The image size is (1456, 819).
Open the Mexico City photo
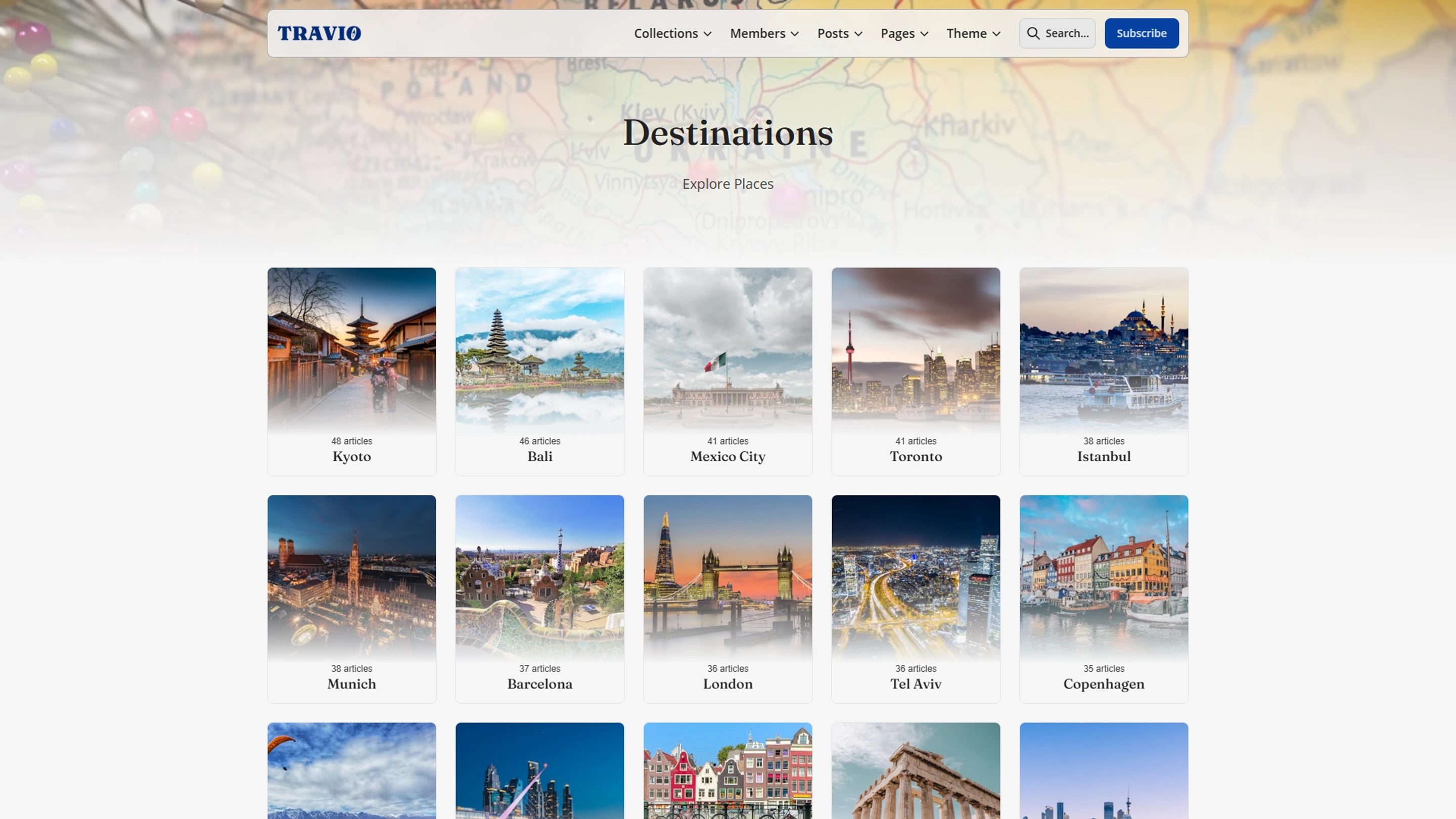coord(728,350)
